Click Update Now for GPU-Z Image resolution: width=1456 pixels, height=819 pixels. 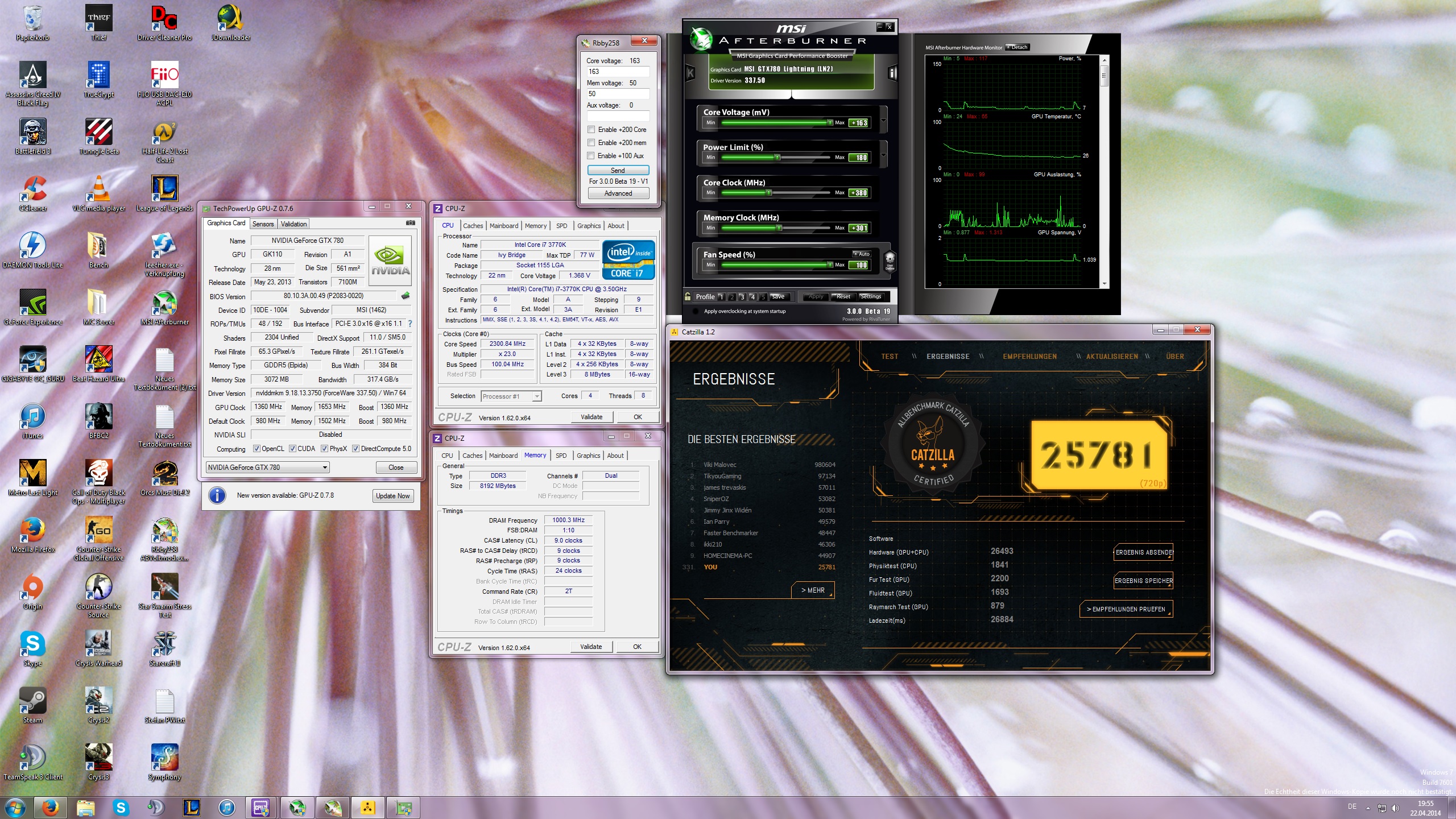(392, 496)
